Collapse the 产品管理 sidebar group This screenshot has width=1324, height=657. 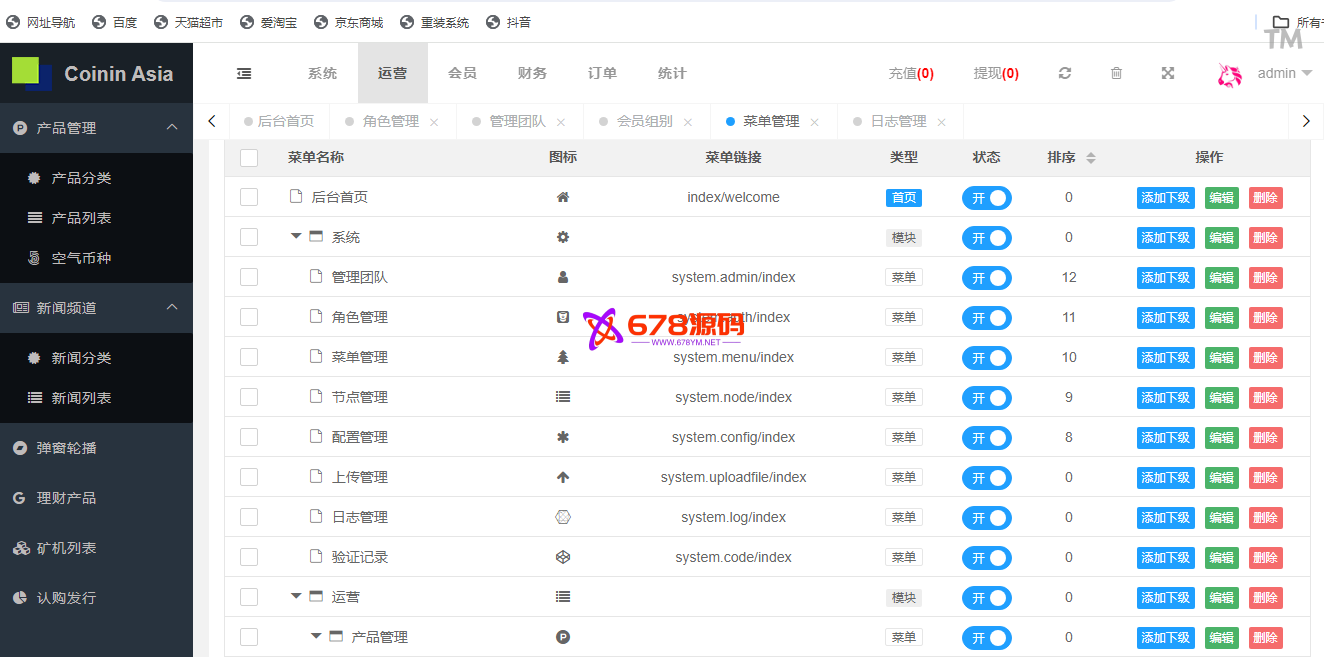pos(171,128)
